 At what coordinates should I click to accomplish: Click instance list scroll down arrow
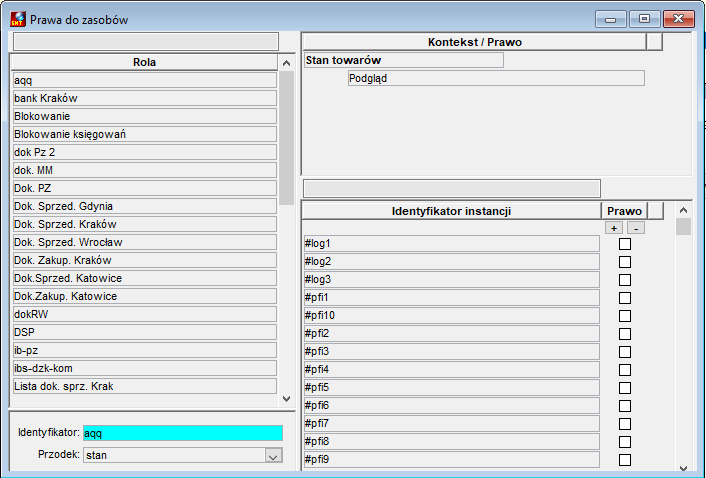pyautogui.click(x=683, y=468)
